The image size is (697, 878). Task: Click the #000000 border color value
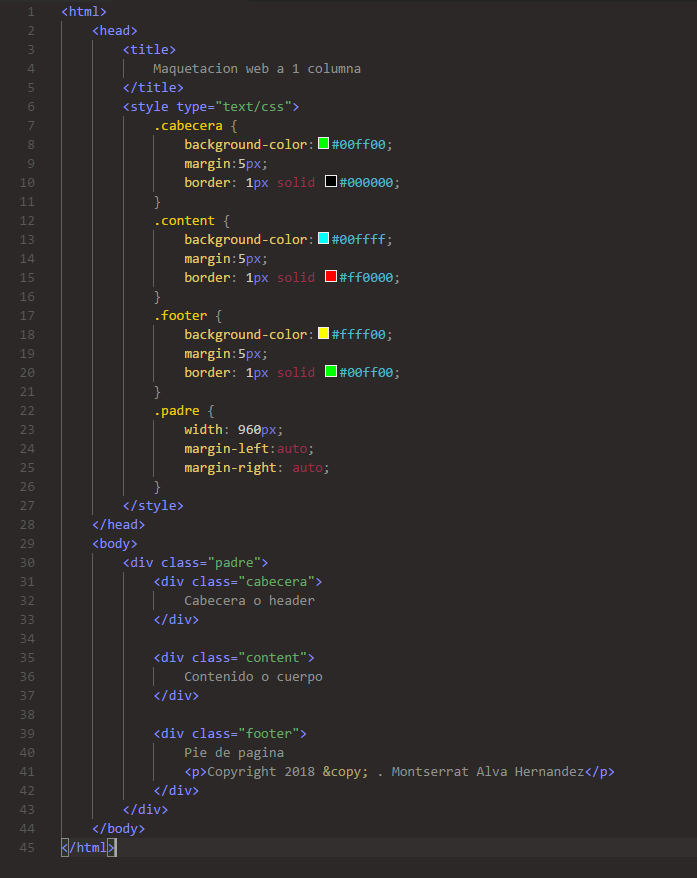[367, 183]
